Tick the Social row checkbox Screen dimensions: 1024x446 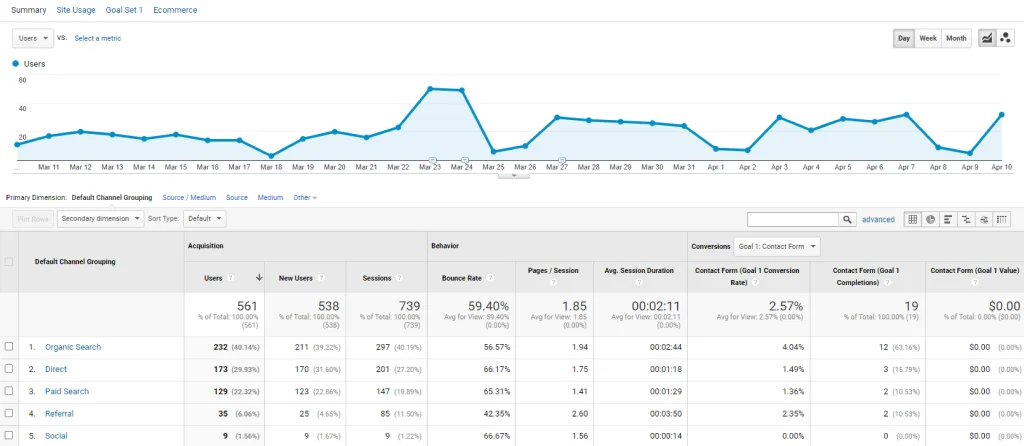pyautogui.click(x=9, y=436)
